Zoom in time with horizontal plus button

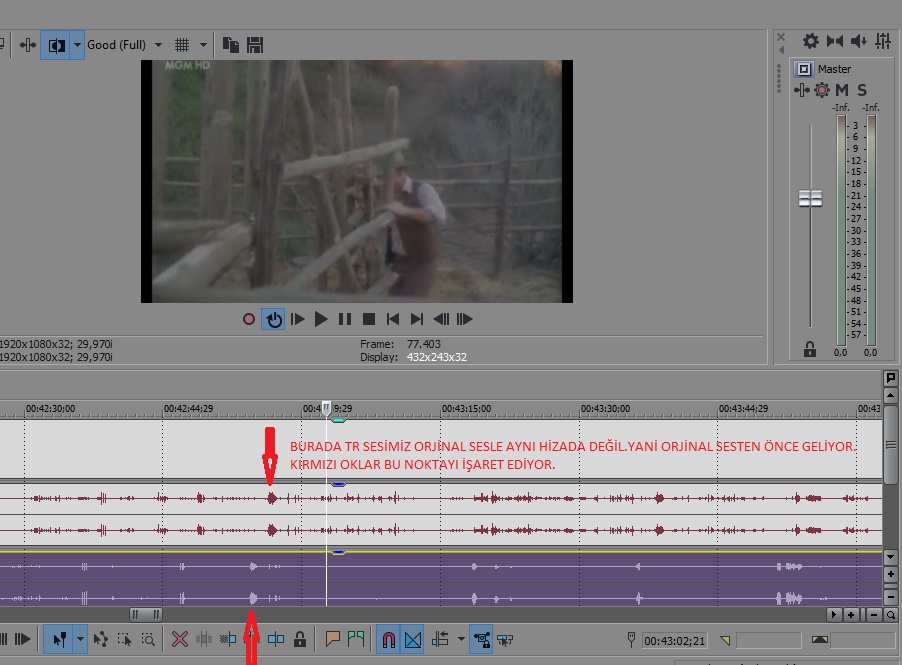[851, 615]
